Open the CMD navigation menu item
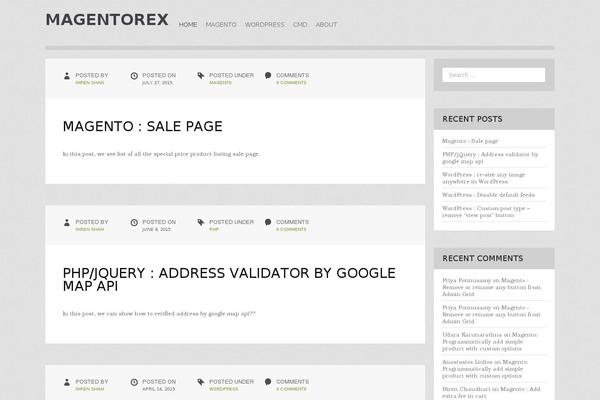Image resolution: width=600 pixels, height=400 pixels. pos(300,24)
